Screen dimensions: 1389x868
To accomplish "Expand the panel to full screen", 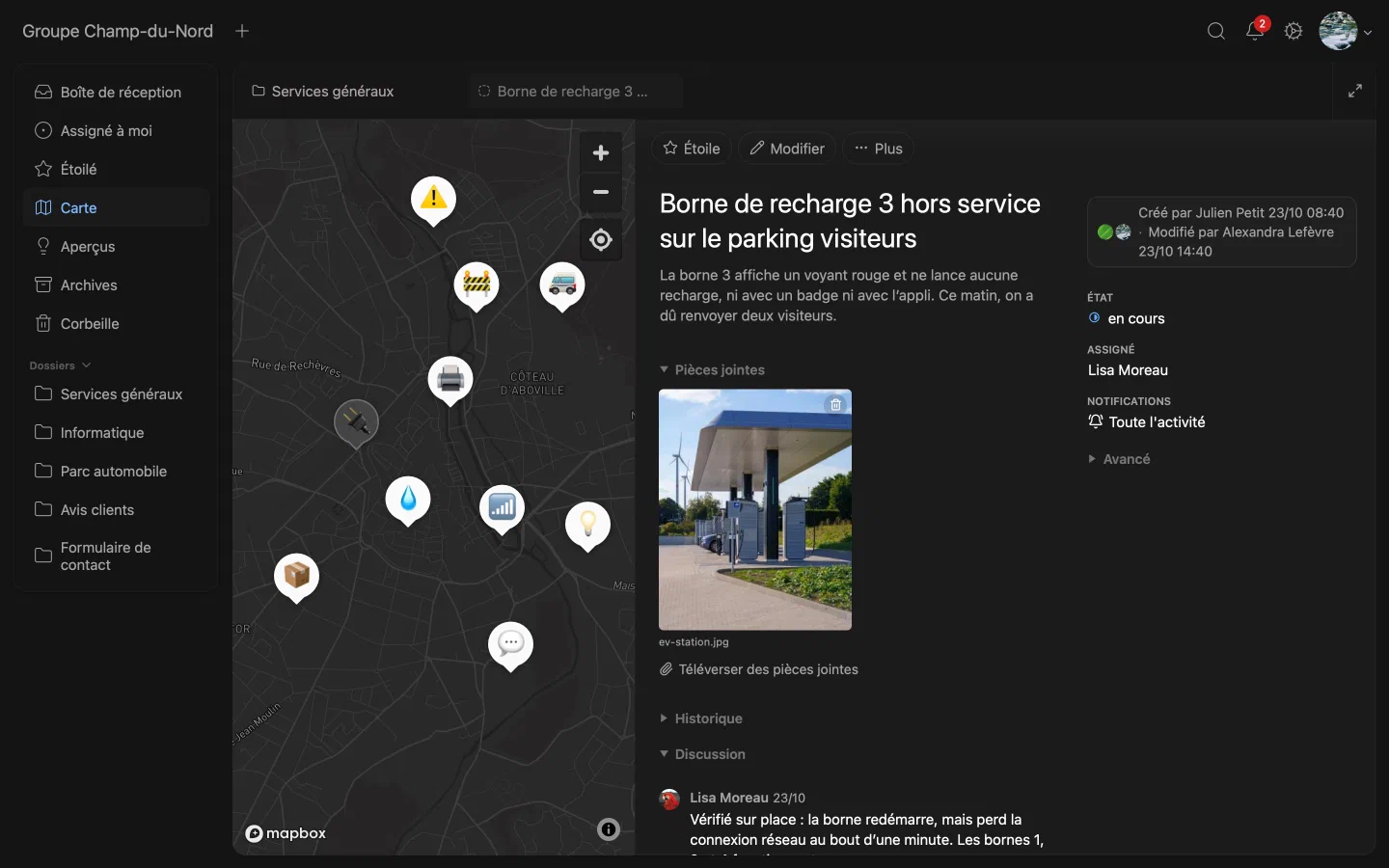I will pyautogui.click(x=1355, y=91).
